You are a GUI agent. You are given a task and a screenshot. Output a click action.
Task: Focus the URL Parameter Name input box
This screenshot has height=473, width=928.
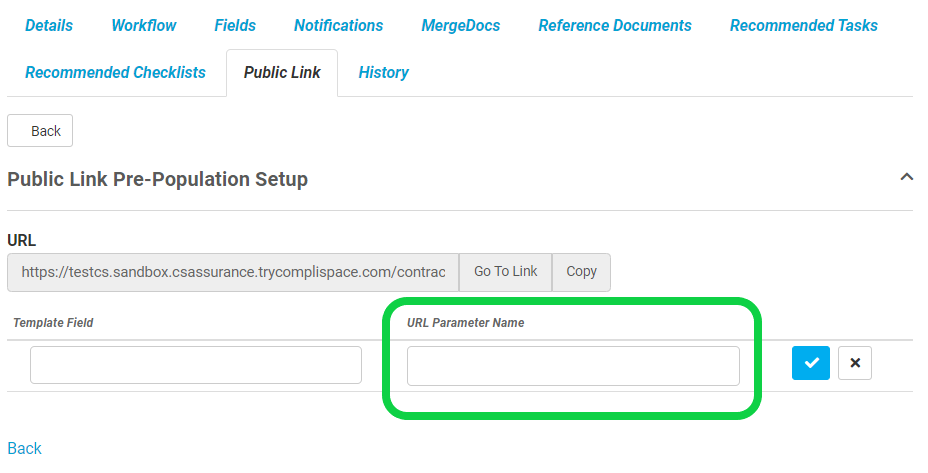coord(573,365)
